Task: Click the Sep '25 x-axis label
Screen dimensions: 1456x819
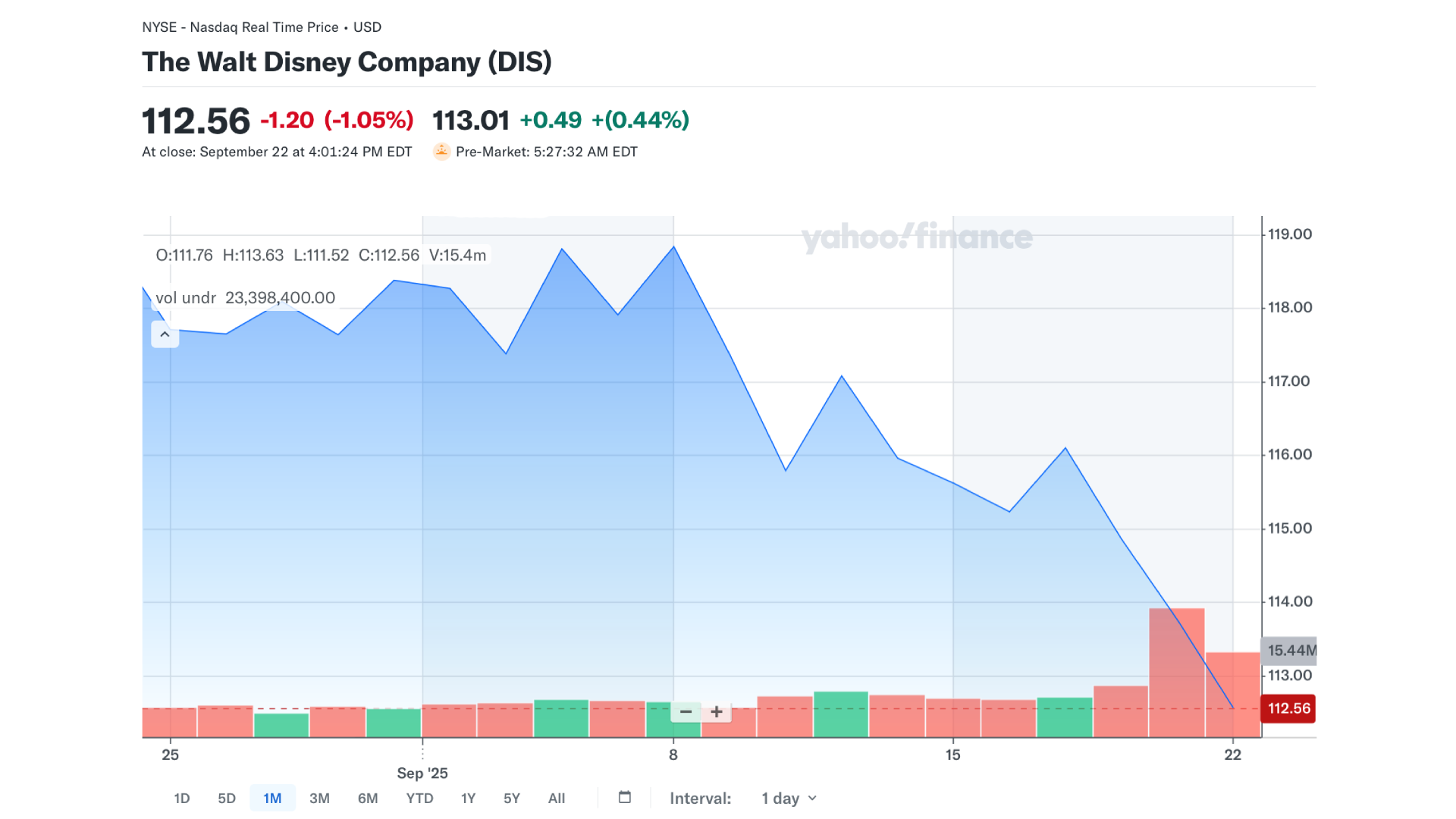Action: point(422,773)
